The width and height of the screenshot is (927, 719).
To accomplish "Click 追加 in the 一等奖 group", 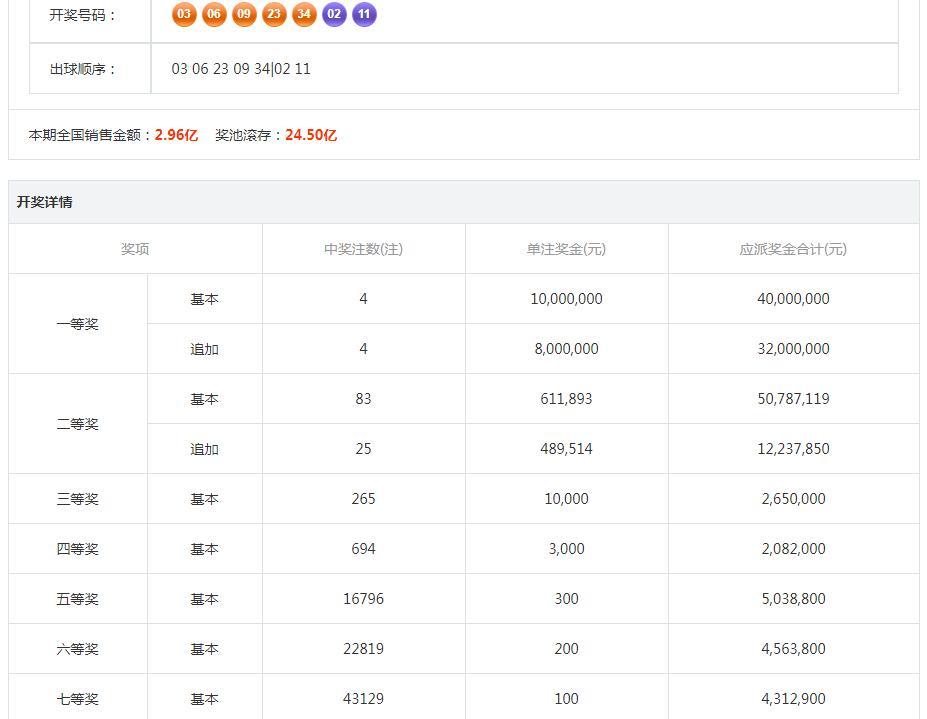I will 205,349.
